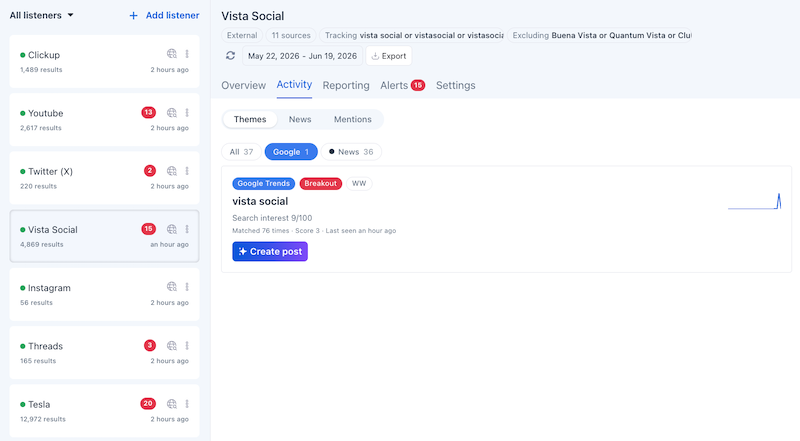
Task: Click the 'vista social' theme title
Action: tap(260, 201)
